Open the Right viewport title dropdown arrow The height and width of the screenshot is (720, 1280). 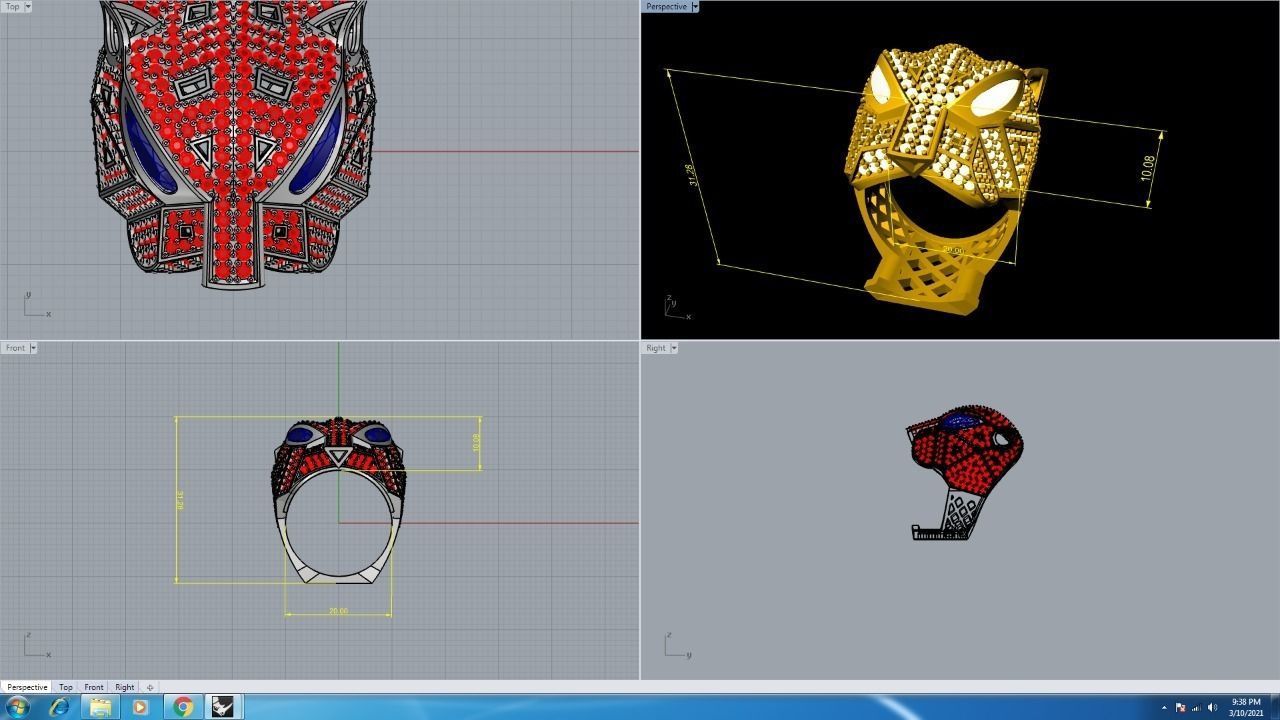[x=673, y=348]
